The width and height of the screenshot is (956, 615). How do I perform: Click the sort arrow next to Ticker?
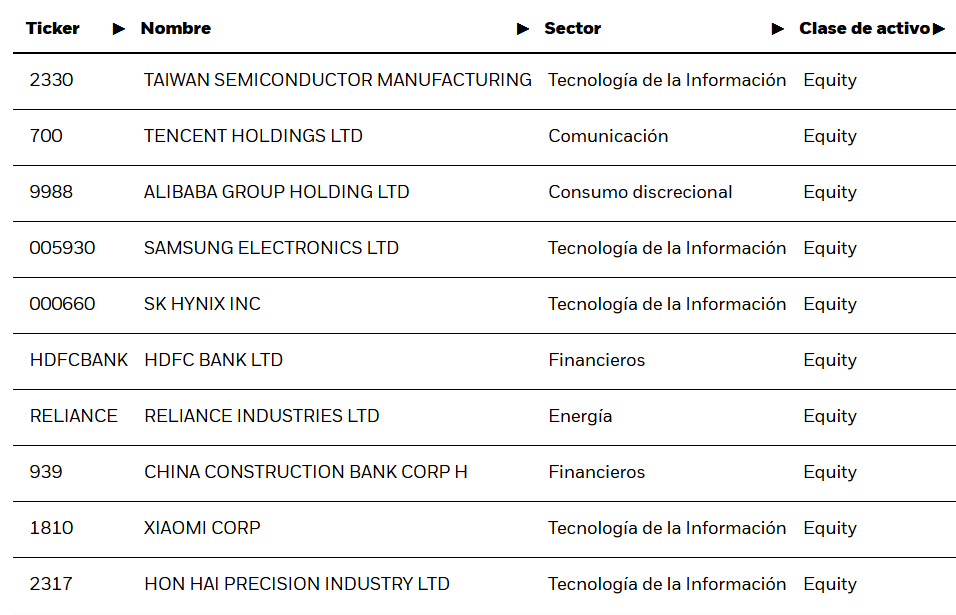pyautogui.click(x=119, y=29)
